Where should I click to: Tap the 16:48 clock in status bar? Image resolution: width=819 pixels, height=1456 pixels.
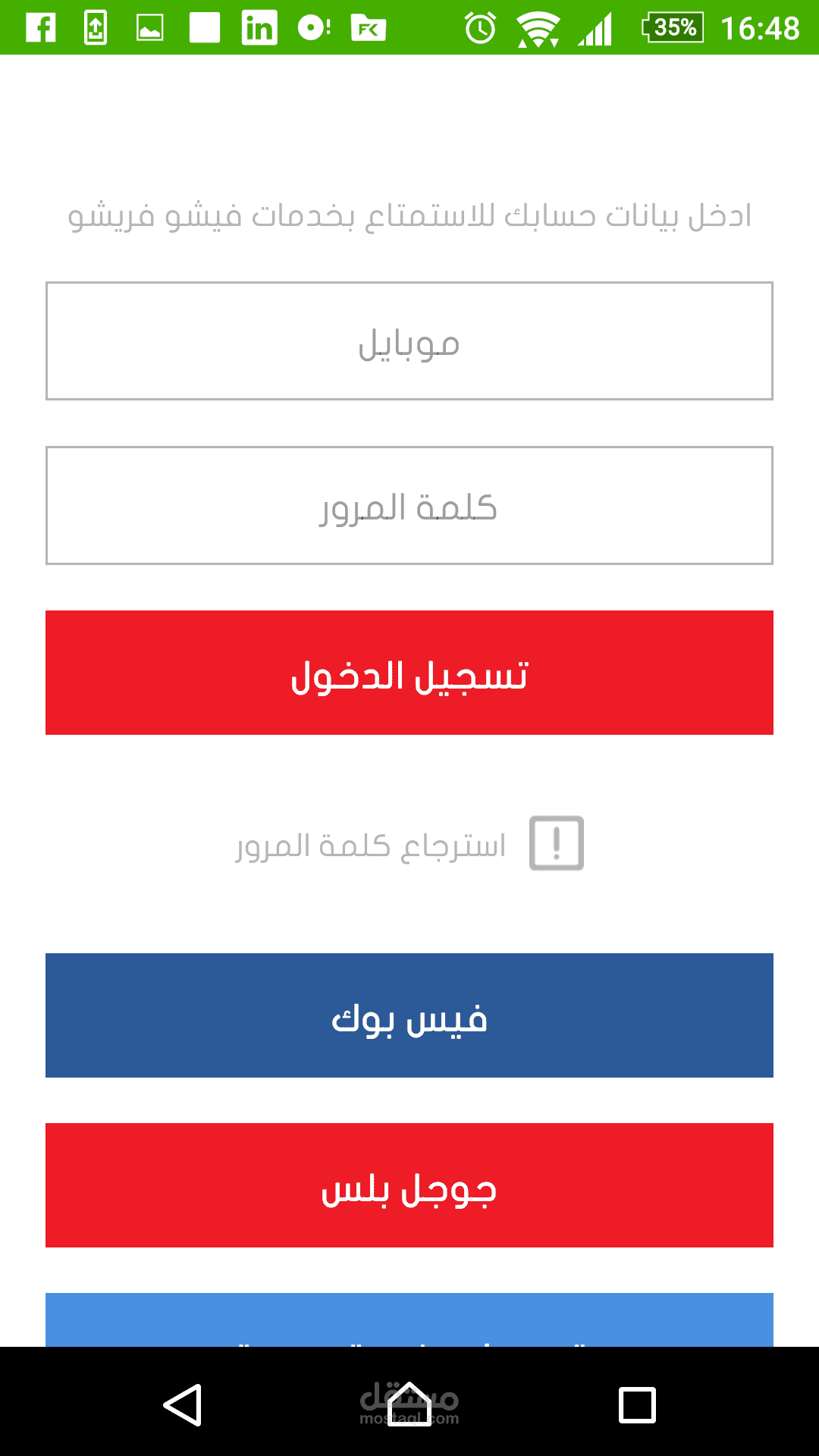tap(760, 28)
